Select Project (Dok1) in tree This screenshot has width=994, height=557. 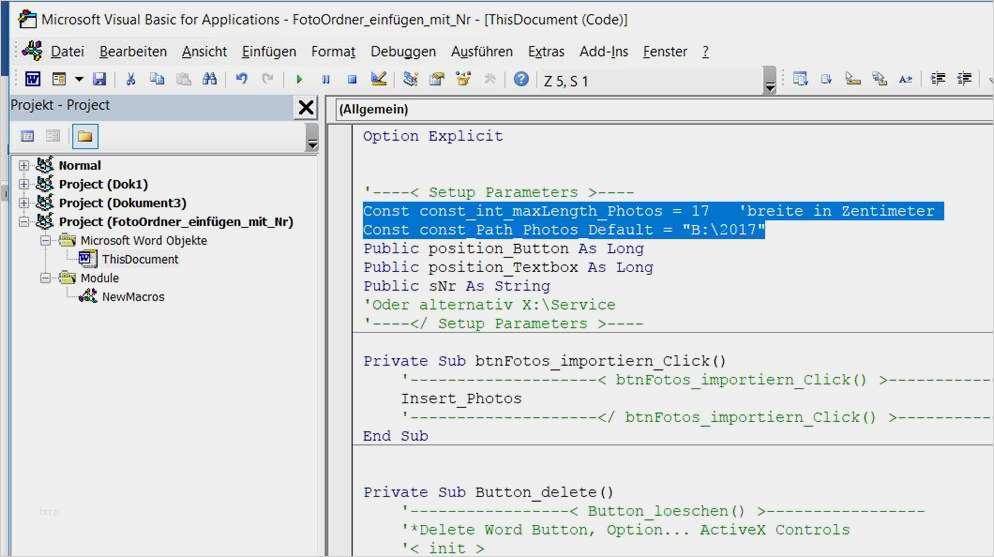coord(103,184)
